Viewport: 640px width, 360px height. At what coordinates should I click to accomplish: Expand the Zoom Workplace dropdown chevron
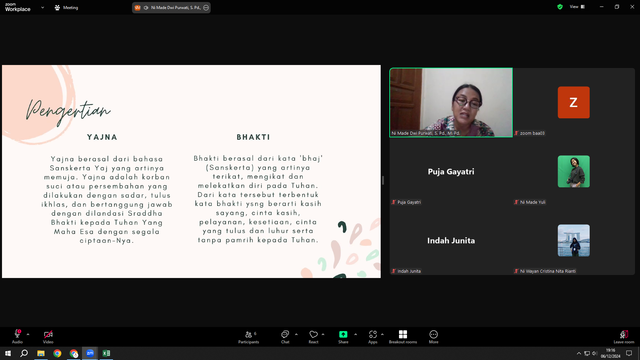[x=42, y=7]
